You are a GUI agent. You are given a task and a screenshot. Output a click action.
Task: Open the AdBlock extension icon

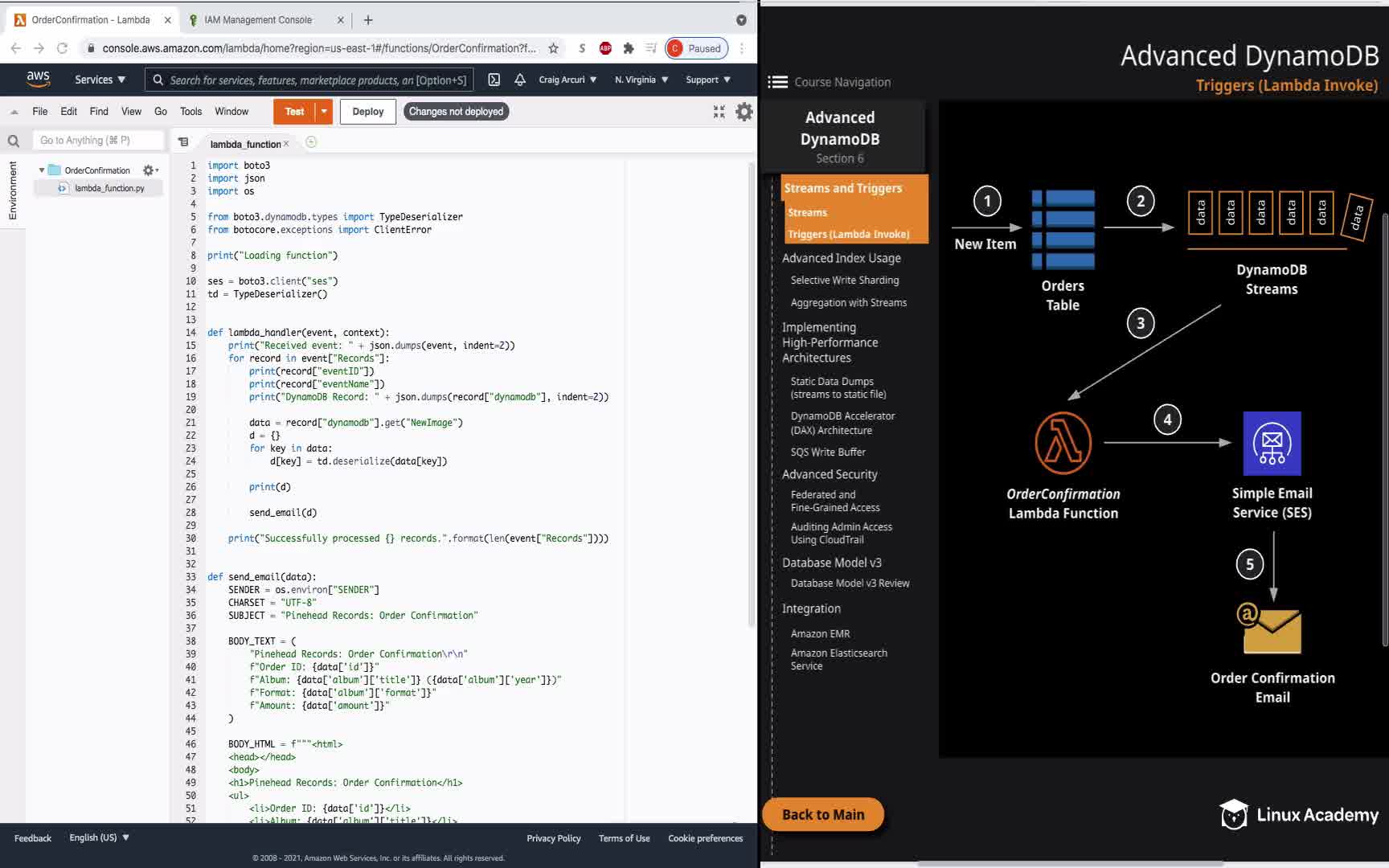coord(605,48)
